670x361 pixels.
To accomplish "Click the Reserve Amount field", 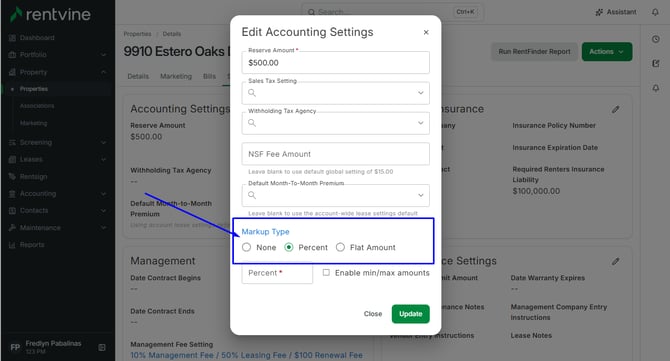I will point(335,62).
